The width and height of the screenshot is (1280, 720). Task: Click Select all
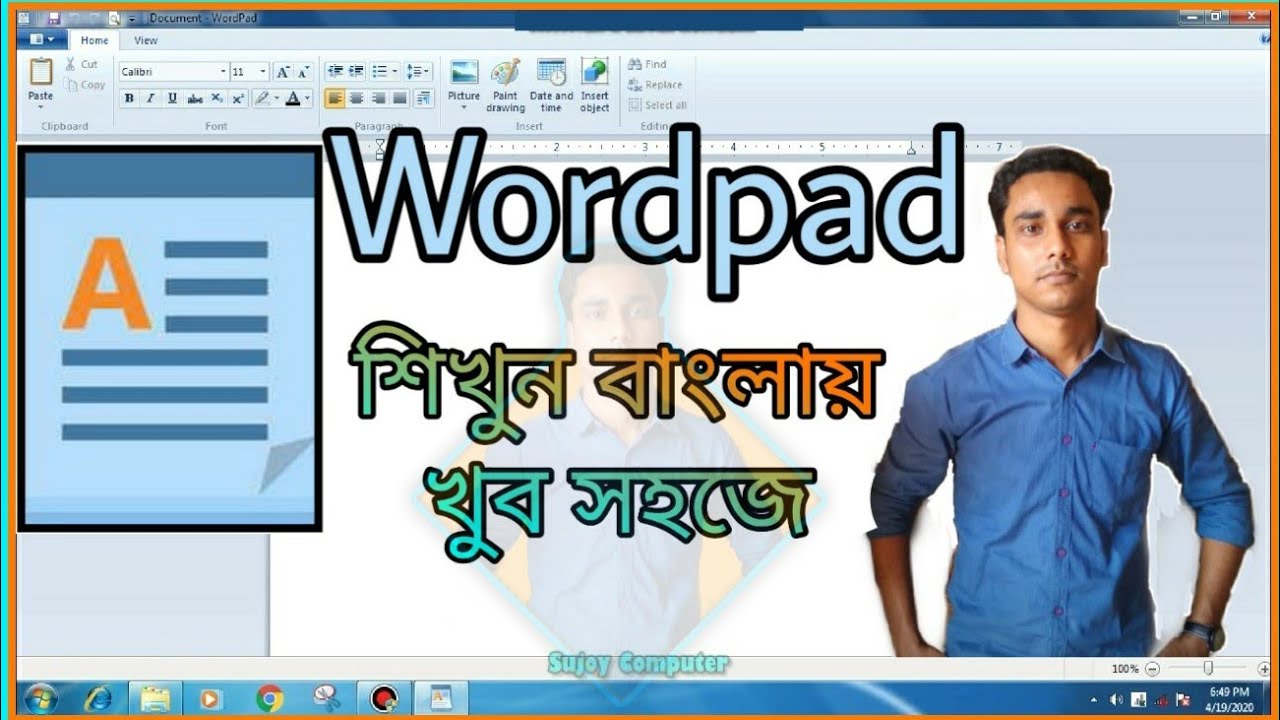(x=657, y=105)
